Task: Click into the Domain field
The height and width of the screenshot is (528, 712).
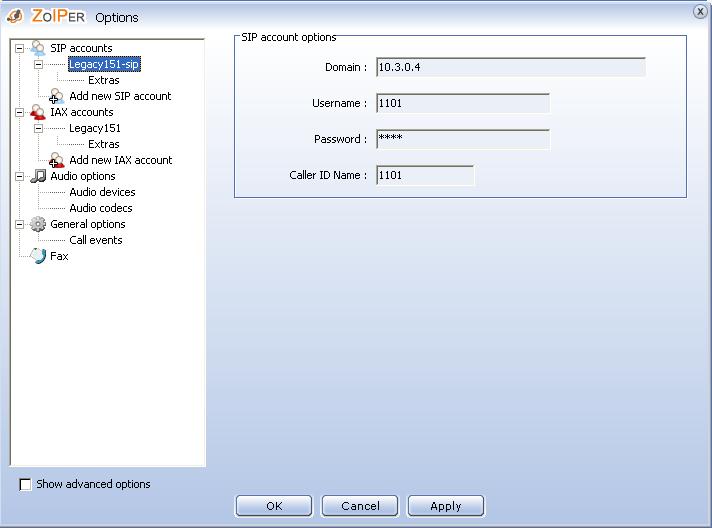Action: (x=511, y=67)
